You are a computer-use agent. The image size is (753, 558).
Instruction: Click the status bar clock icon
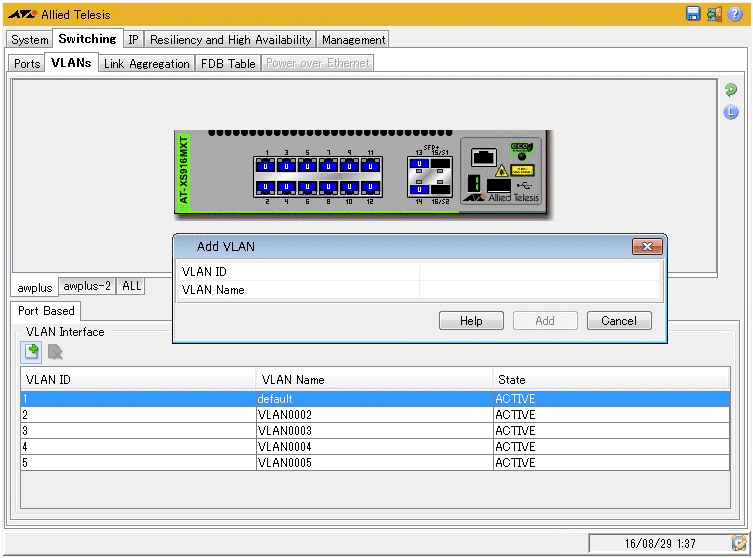[738, 543]
